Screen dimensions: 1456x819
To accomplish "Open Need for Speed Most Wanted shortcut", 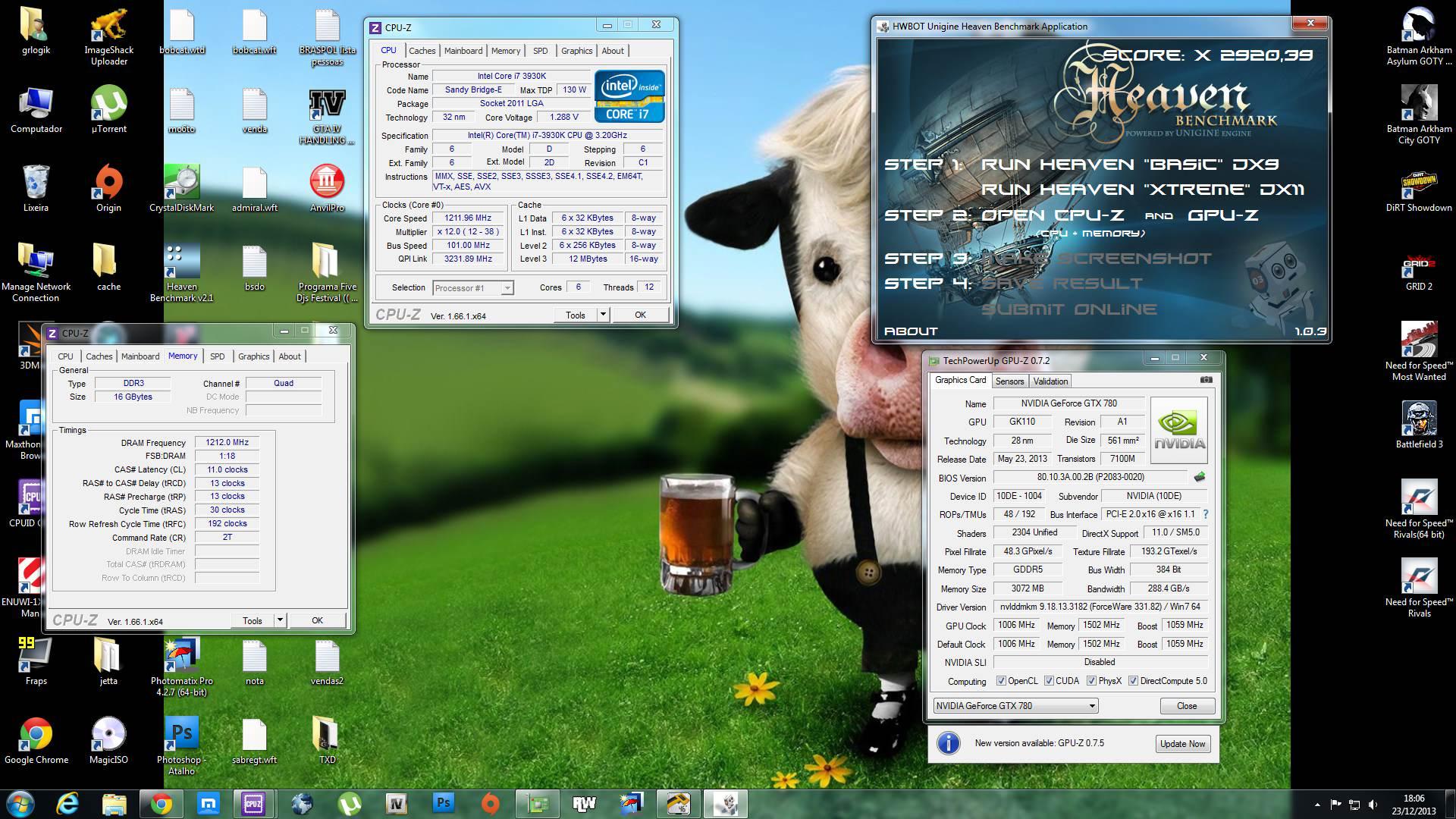I will (1419, 351).
